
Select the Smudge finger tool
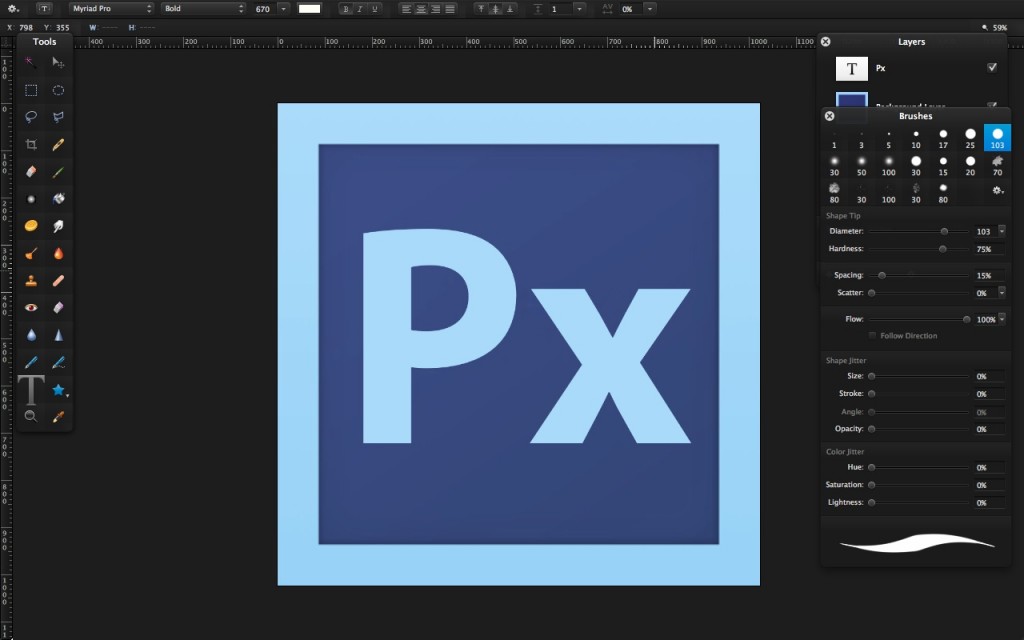click(58, 226)
